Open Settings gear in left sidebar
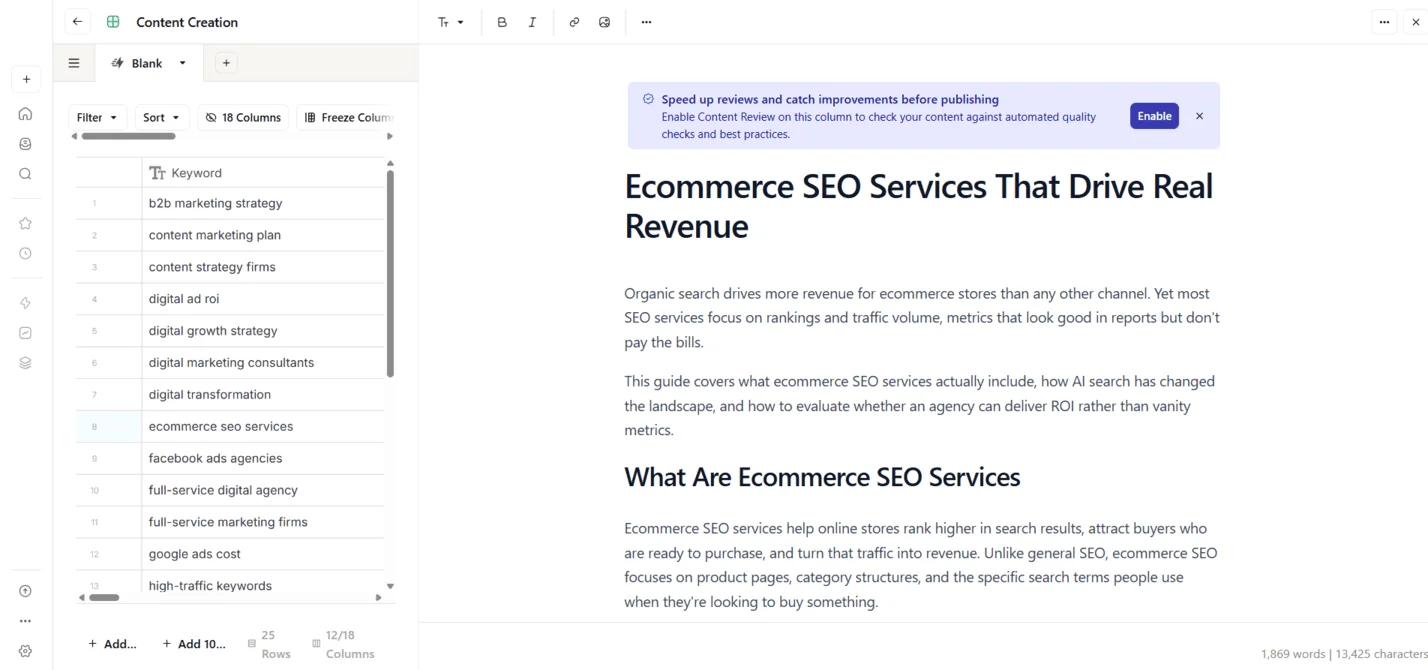1428x670 pixels. pos(26,651)
